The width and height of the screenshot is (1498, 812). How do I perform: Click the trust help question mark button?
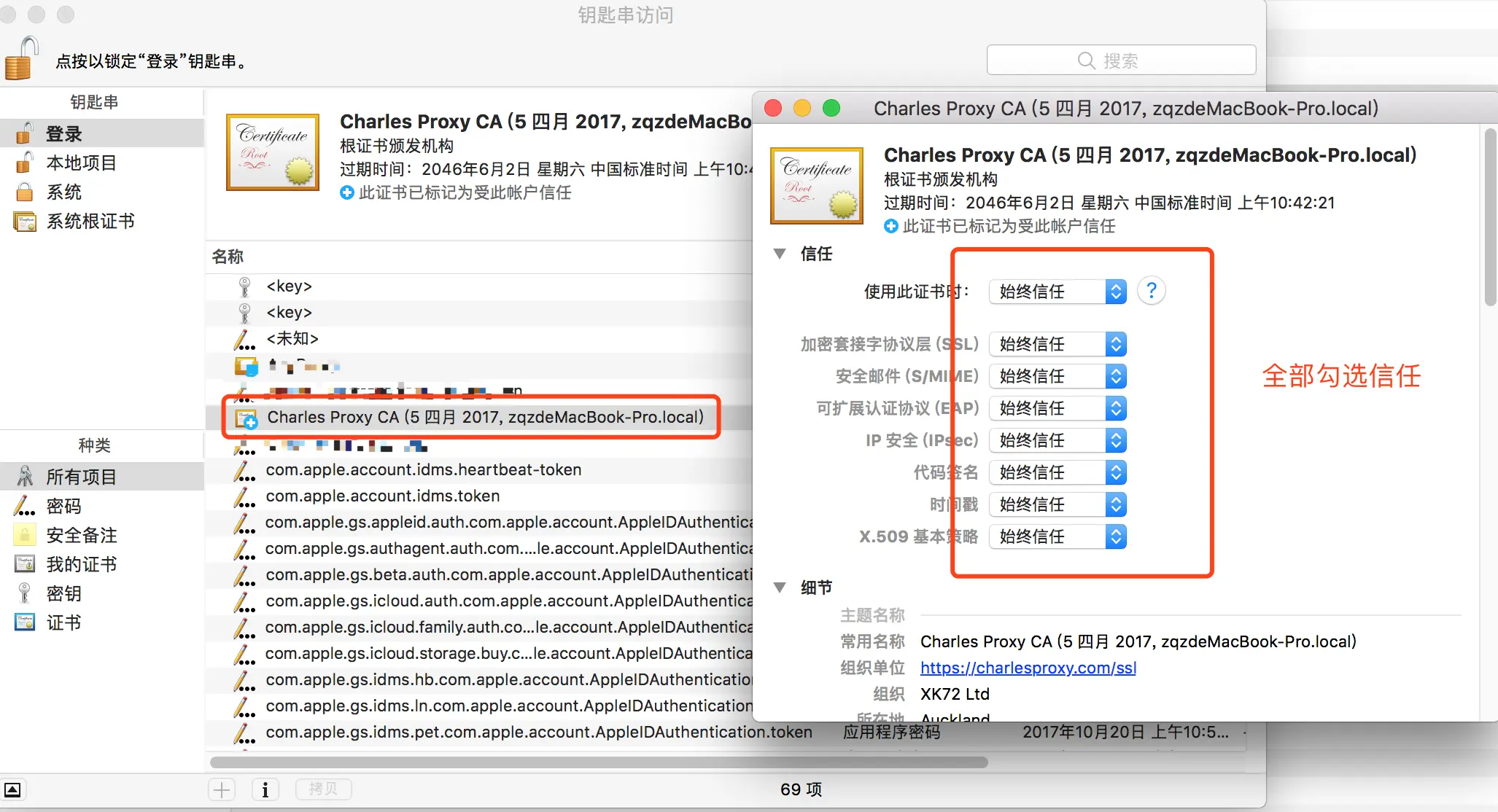(1151, 291)
